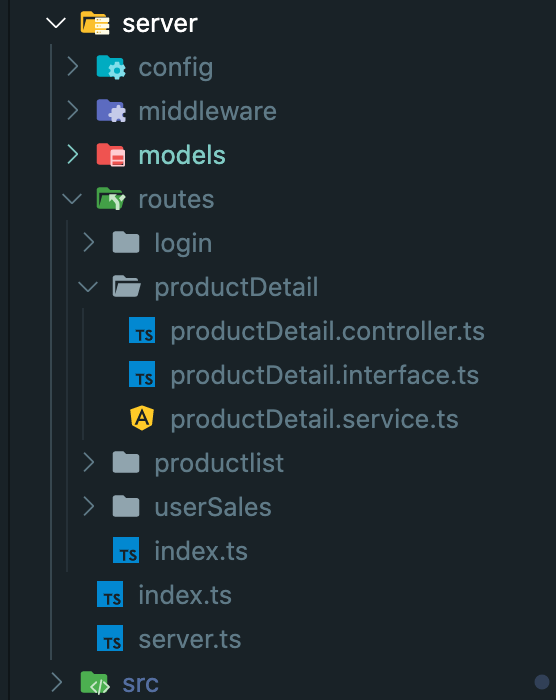Viewport: 556px width, 700px height.
Task: Click the dark circle badge beside src
Action: (542, 682)
